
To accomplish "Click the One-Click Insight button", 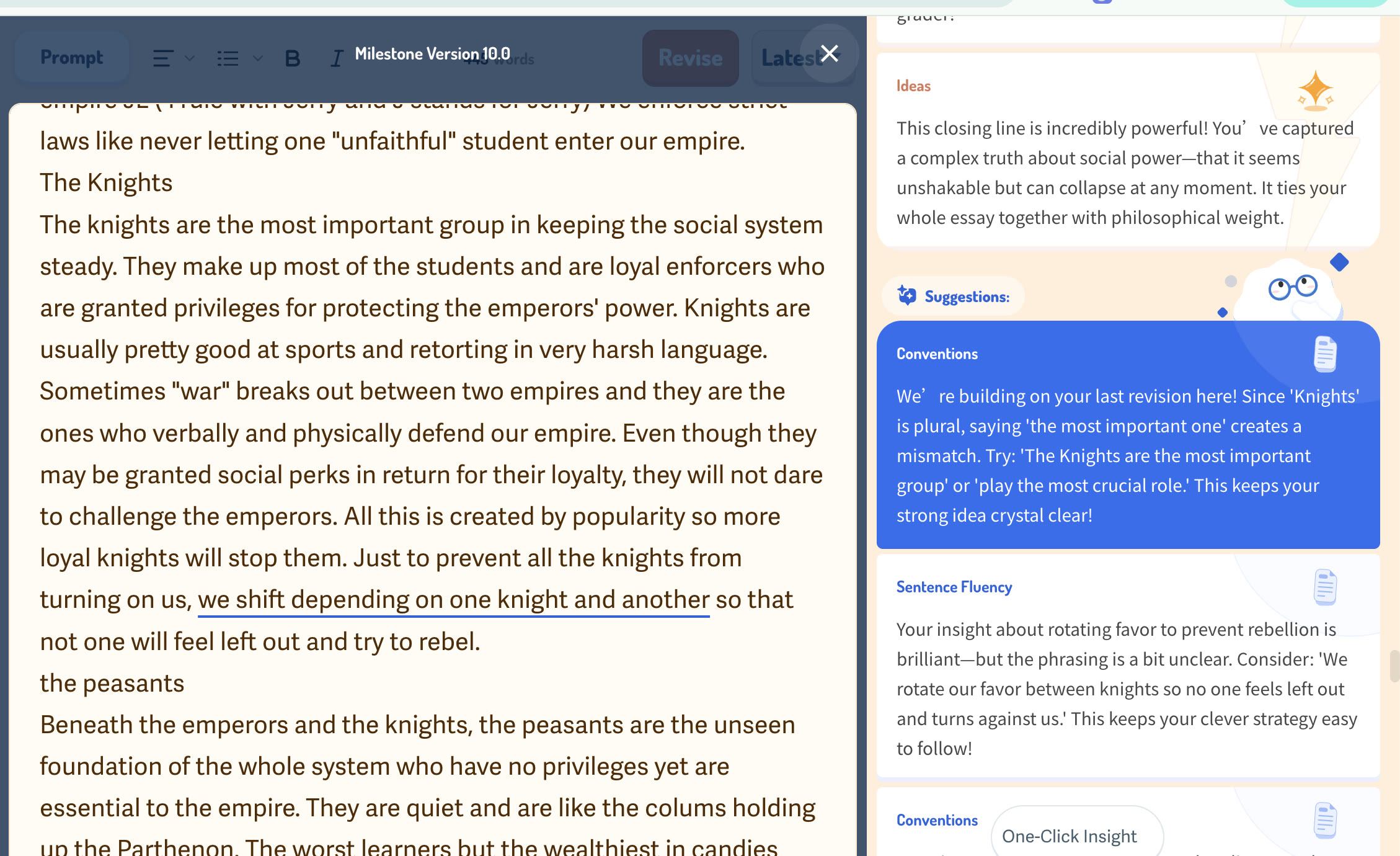I will 1078,836.
